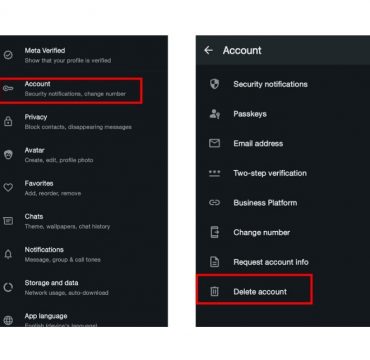This screenshot has height=360, width=370.
Task: Open Meta Verified settings
Action: coord(84,55)
